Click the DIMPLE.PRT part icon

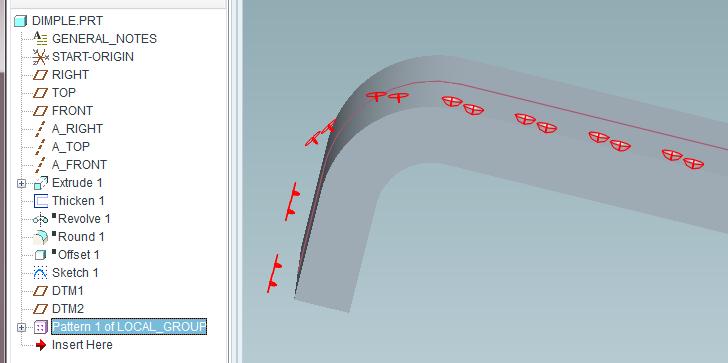pos(20,21)
